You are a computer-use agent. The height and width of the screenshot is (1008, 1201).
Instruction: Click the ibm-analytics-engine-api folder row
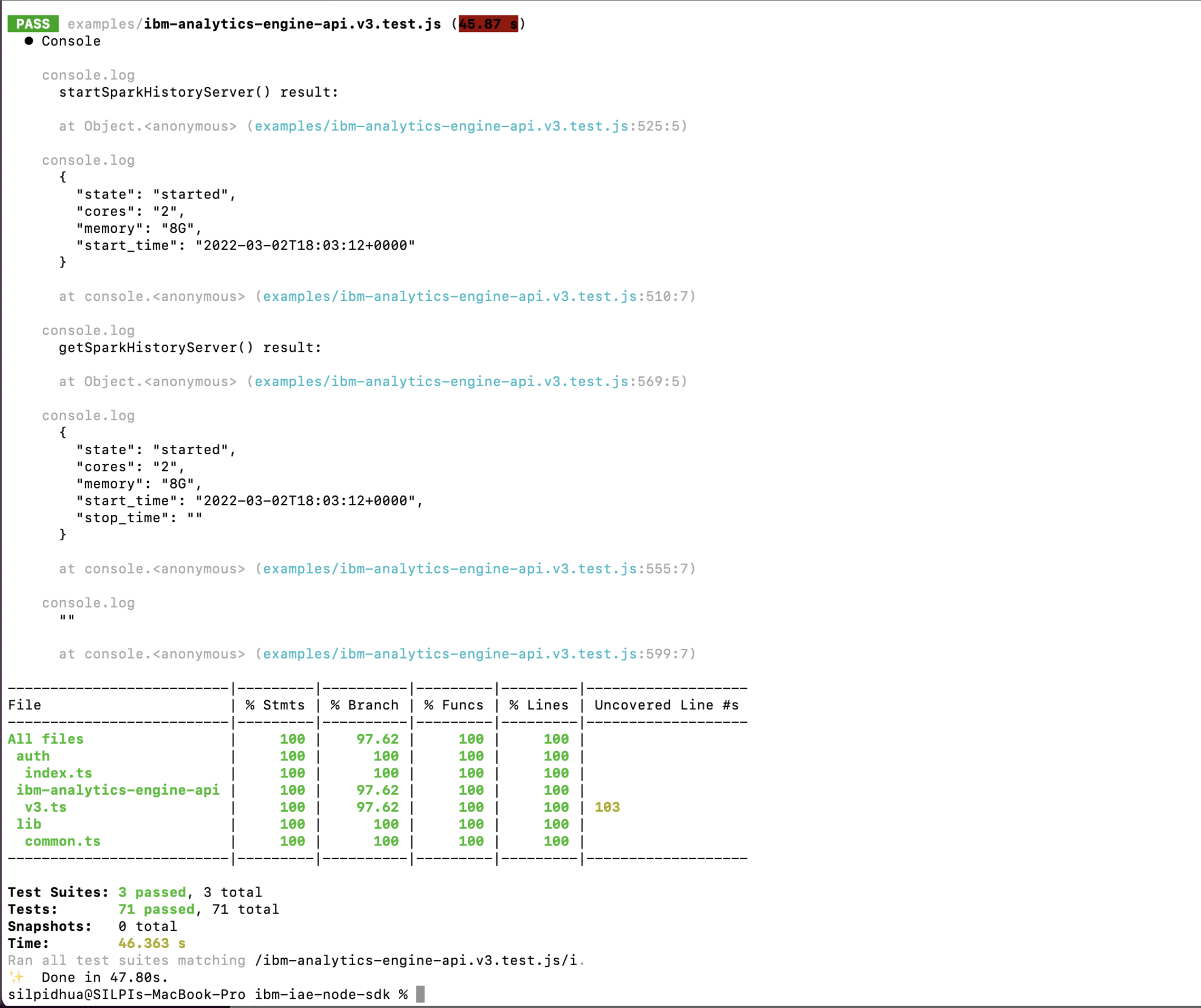(117, 789)
